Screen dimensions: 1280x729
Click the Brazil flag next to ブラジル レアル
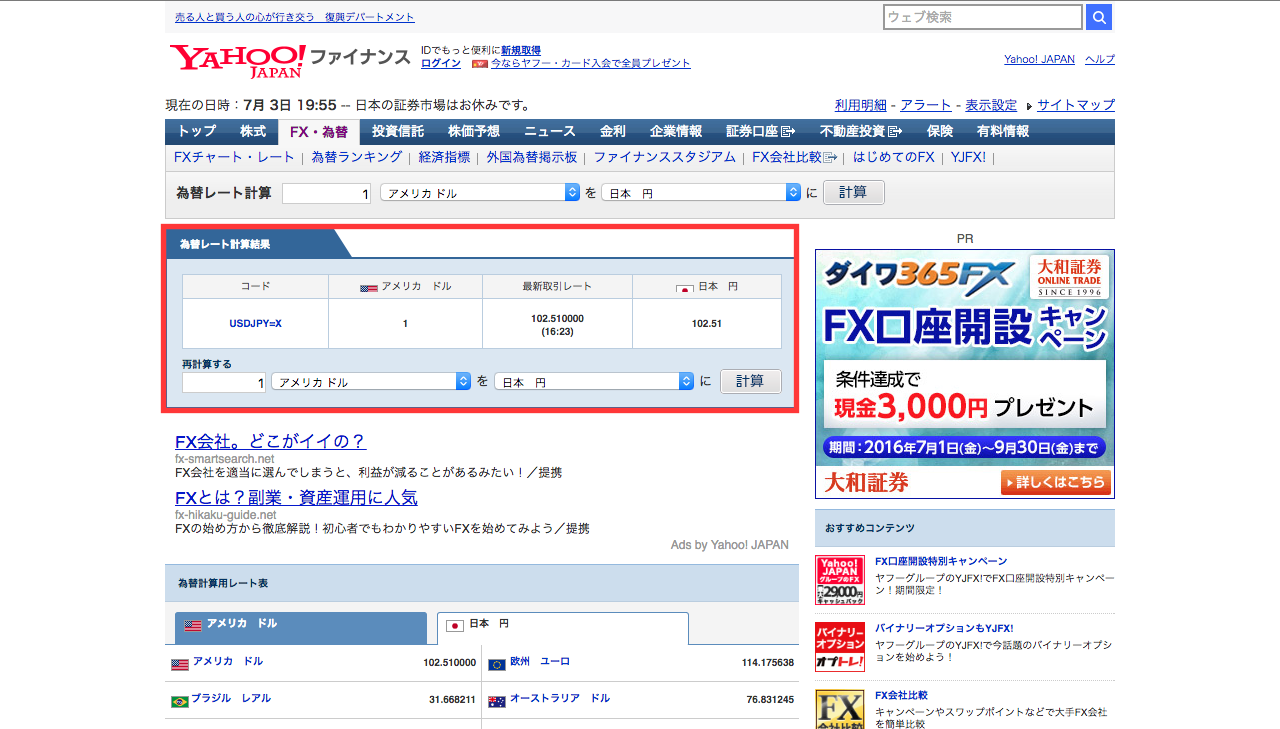click(x=180, y=702)
